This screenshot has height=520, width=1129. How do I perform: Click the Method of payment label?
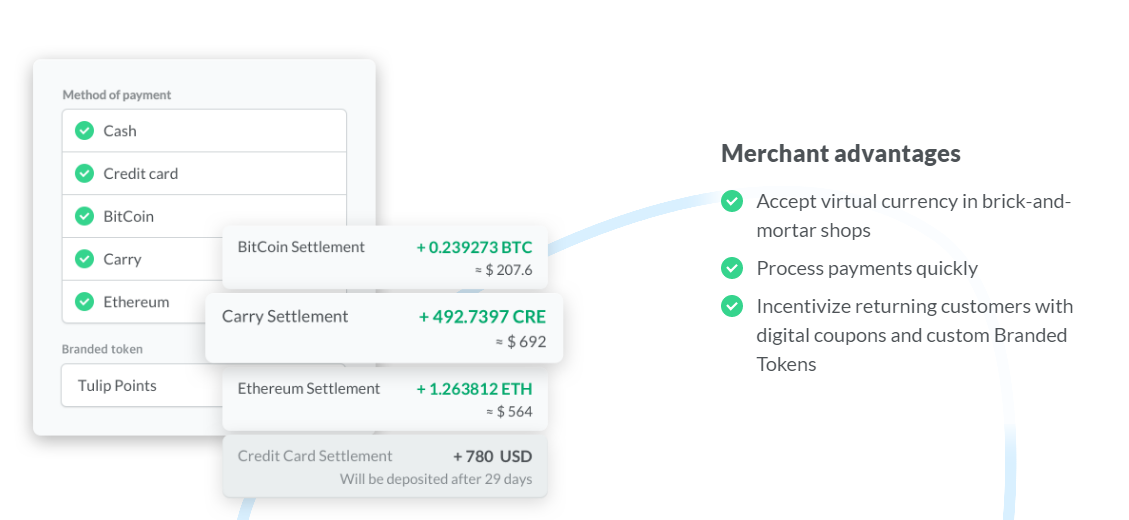(117, 95)
